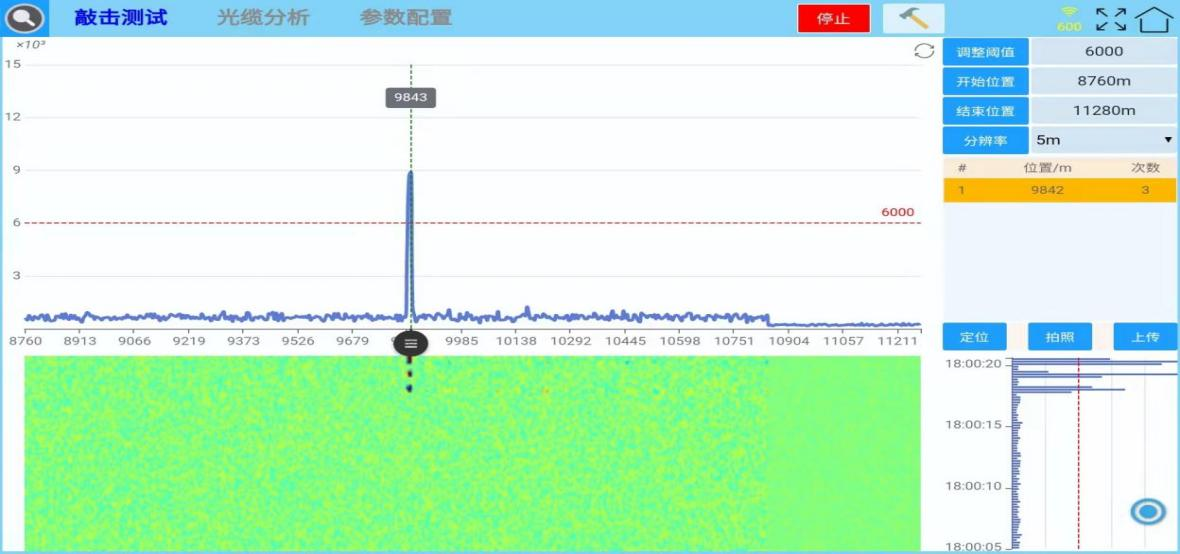This screenshot has height=554, width=1180.
Task: Tap the blue circular floating button
Action: 1148,512
